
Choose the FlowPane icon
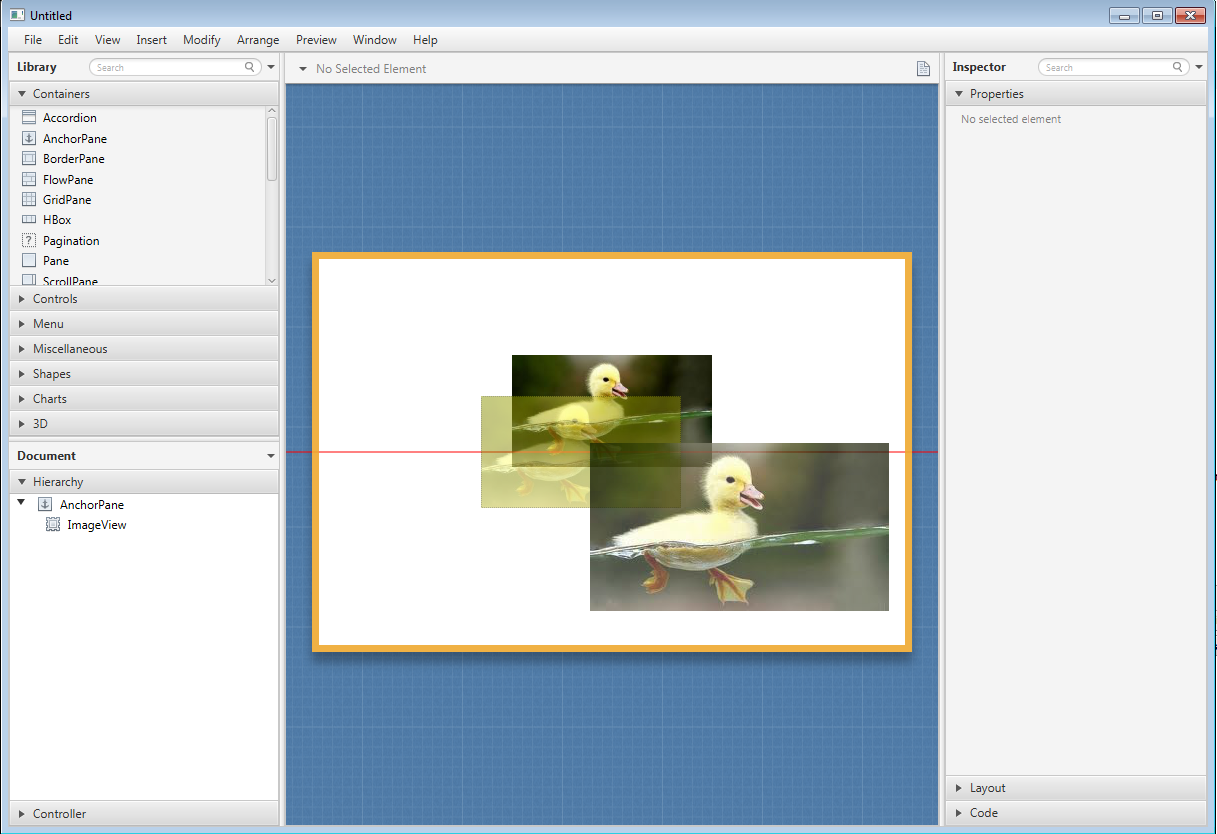click(29, 180)
